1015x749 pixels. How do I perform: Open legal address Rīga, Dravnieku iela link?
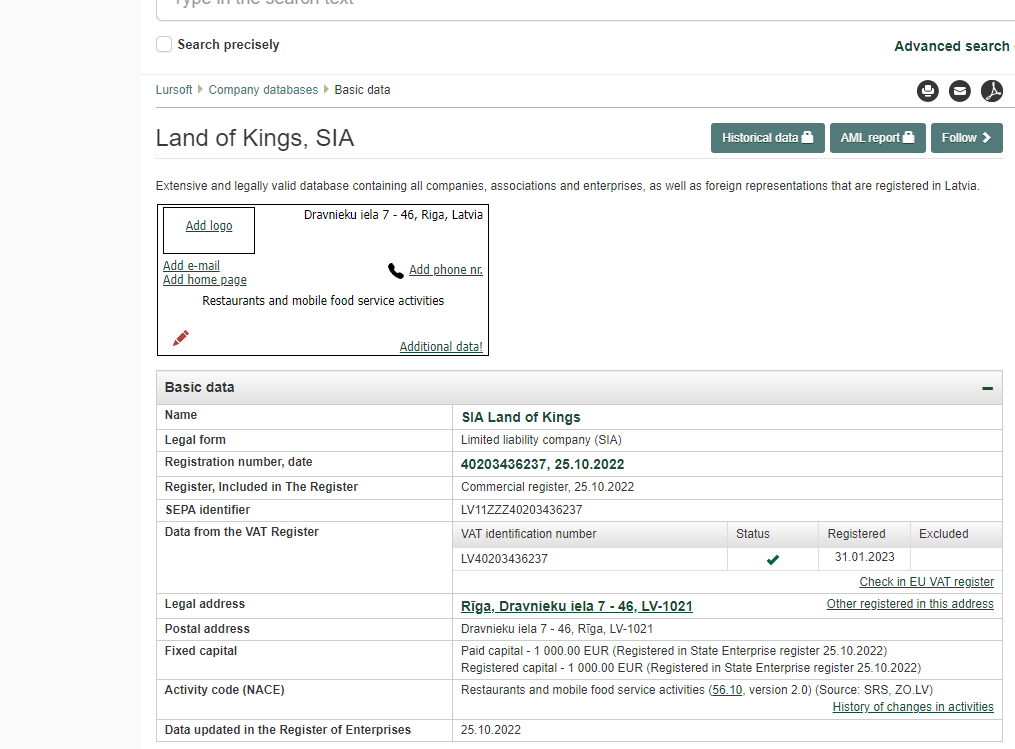tap(576, 606)
